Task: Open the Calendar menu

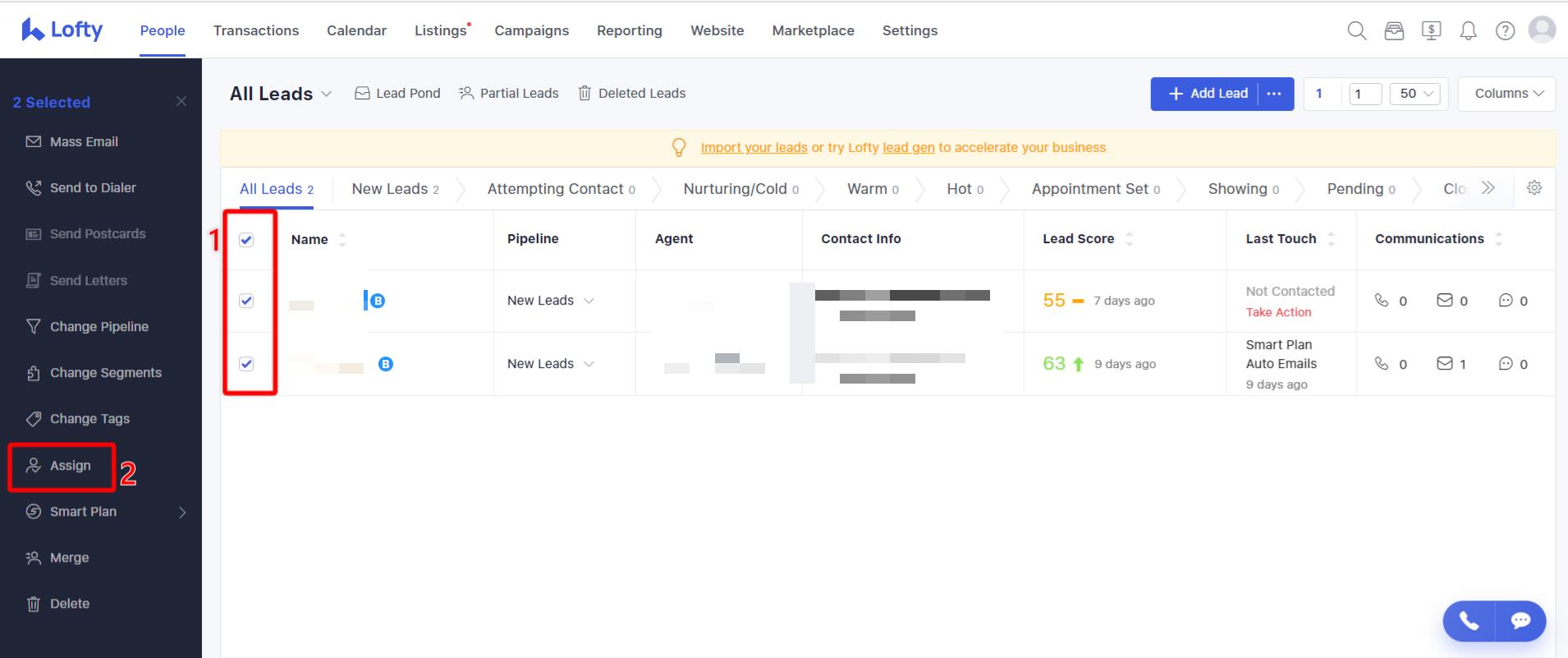Action: (x=356, y=30)
